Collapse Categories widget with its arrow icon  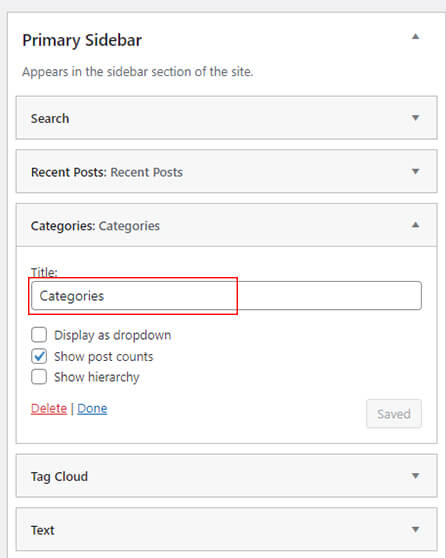(x=415, y=225)
